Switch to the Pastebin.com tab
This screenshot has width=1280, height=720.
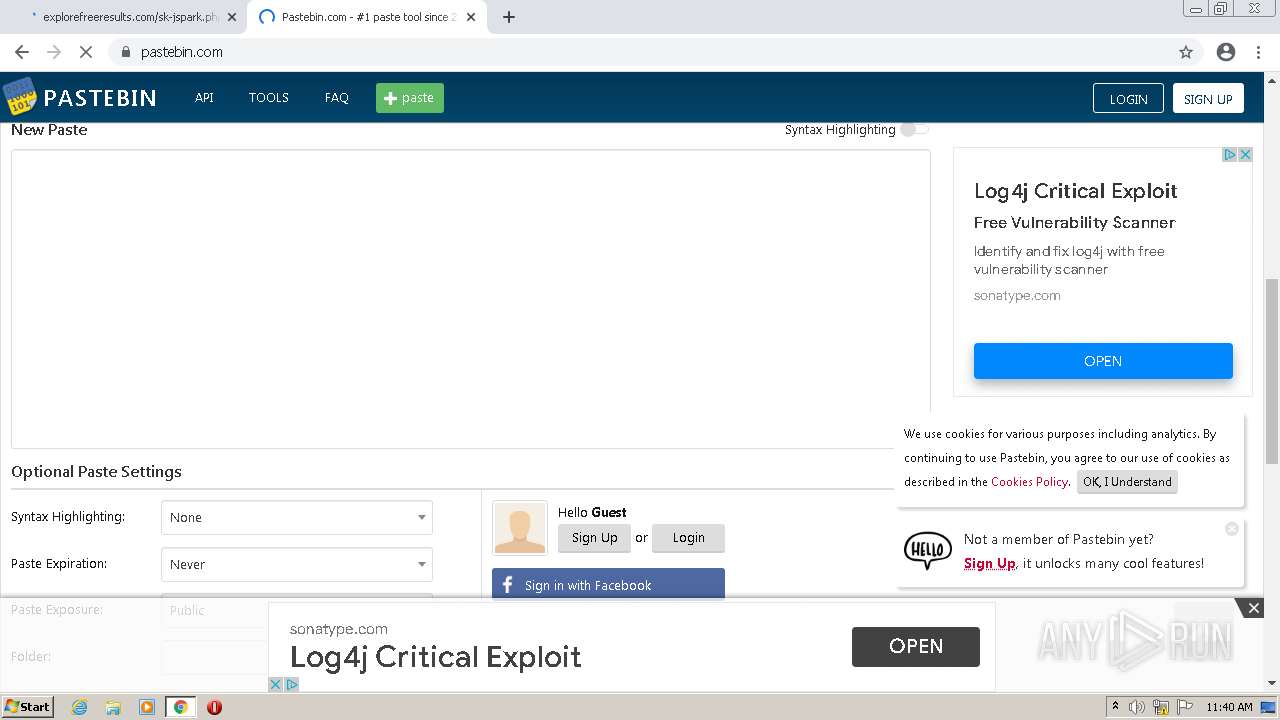365,17
